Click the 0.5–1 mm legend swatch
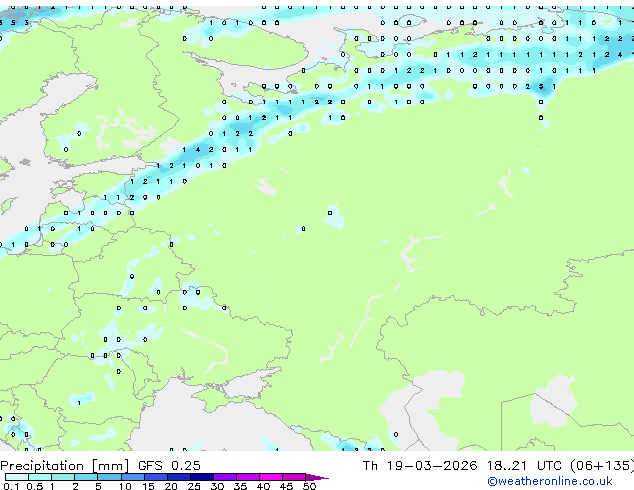Screen dimensions: 634x490 coord(40,477)
